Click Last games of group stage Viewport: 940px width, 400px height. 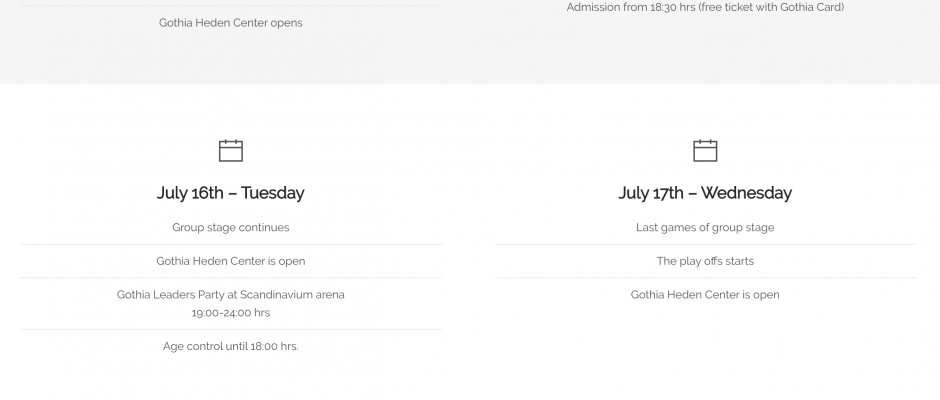point(705,227)
